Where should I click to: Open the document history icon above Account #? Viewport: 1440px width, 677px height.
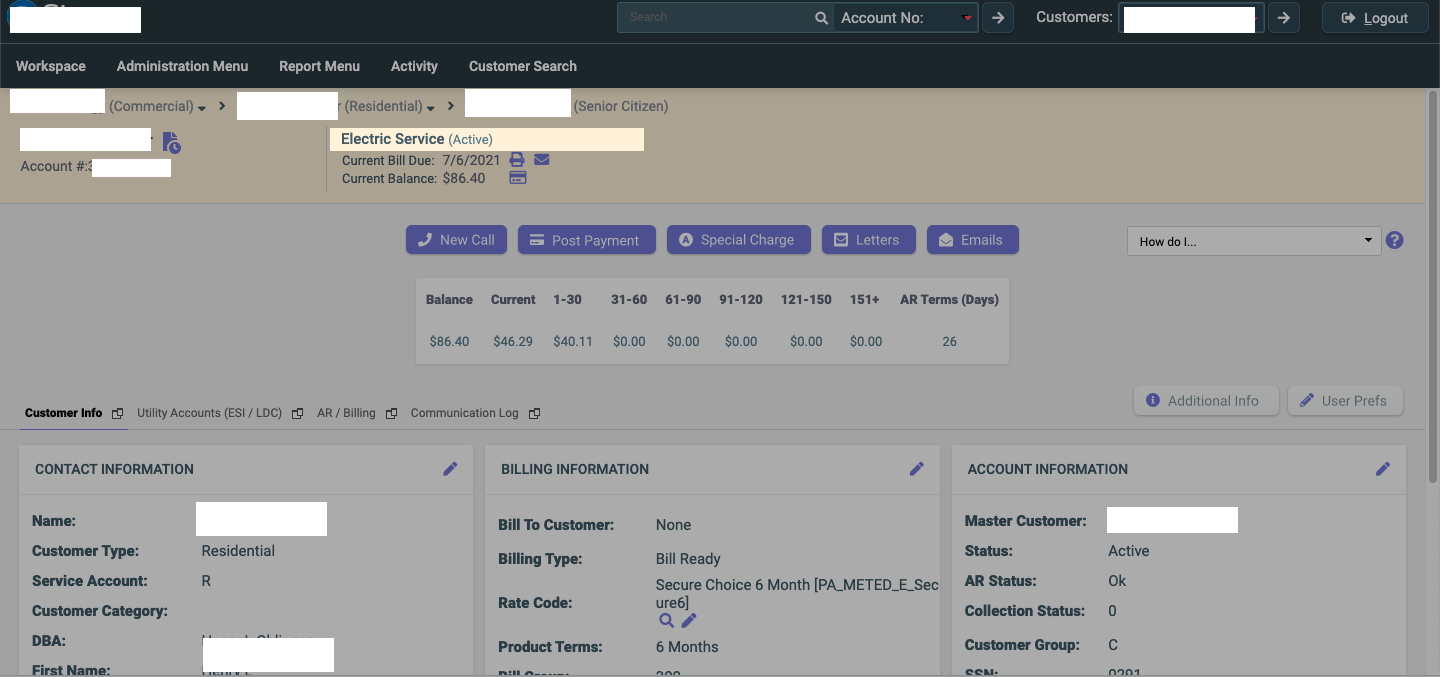tap(171, 143)
